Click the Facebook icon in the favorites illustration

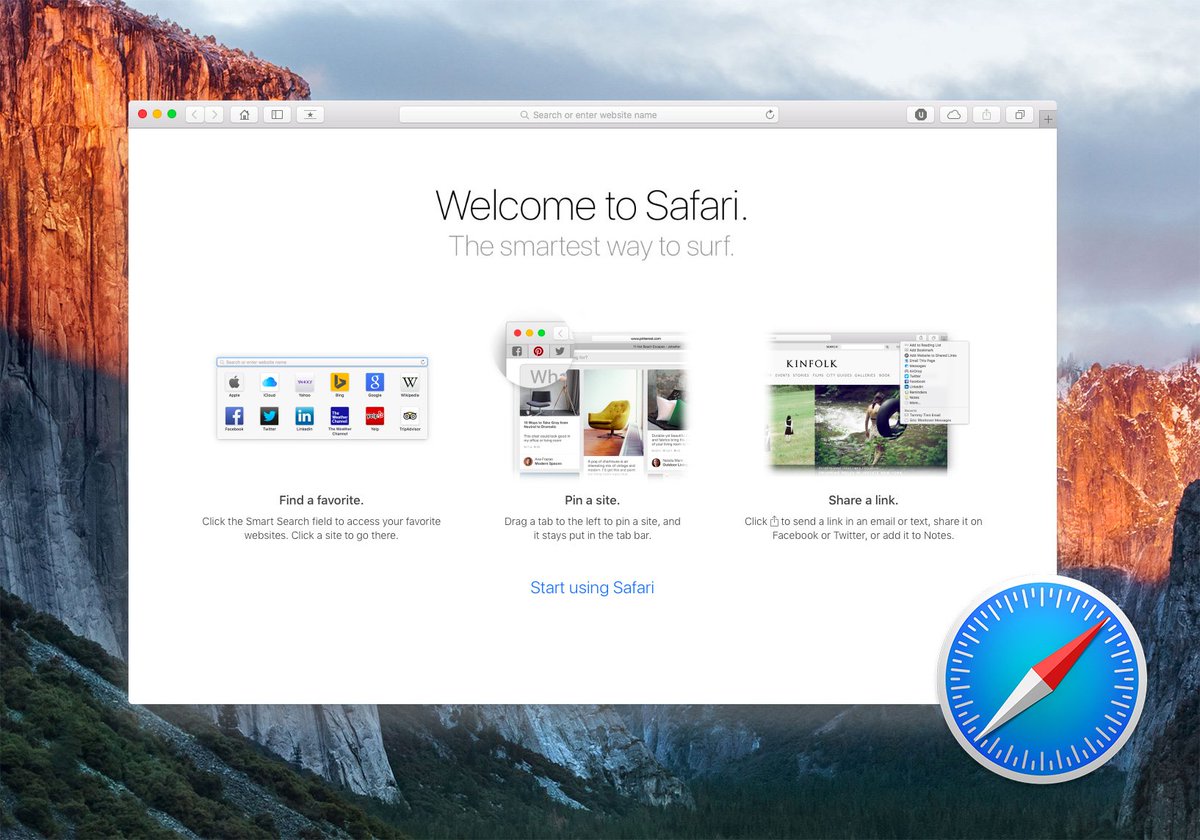pos(234,416)
